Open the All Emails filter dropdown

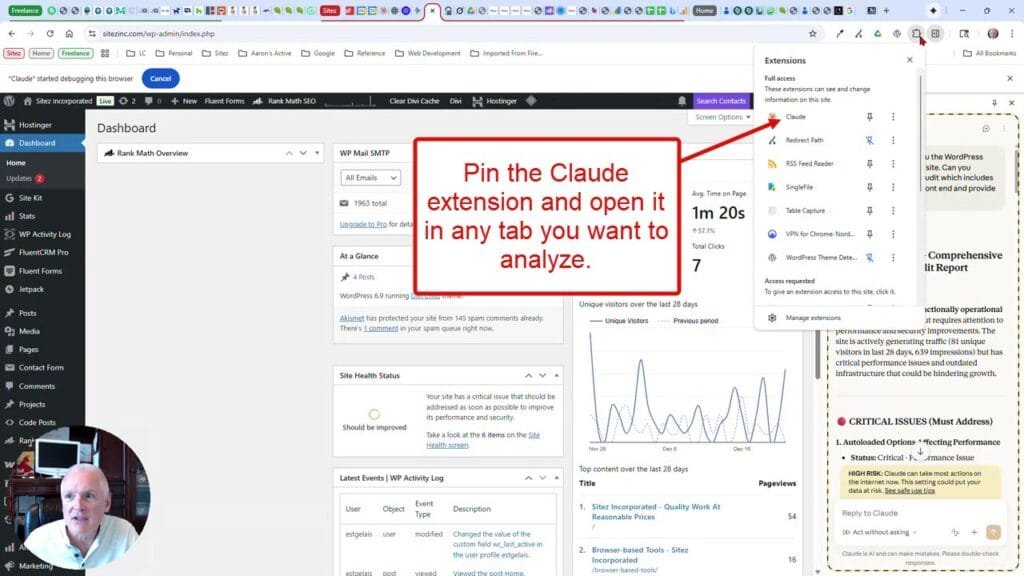pyautogui.click(x=368, y=177)
